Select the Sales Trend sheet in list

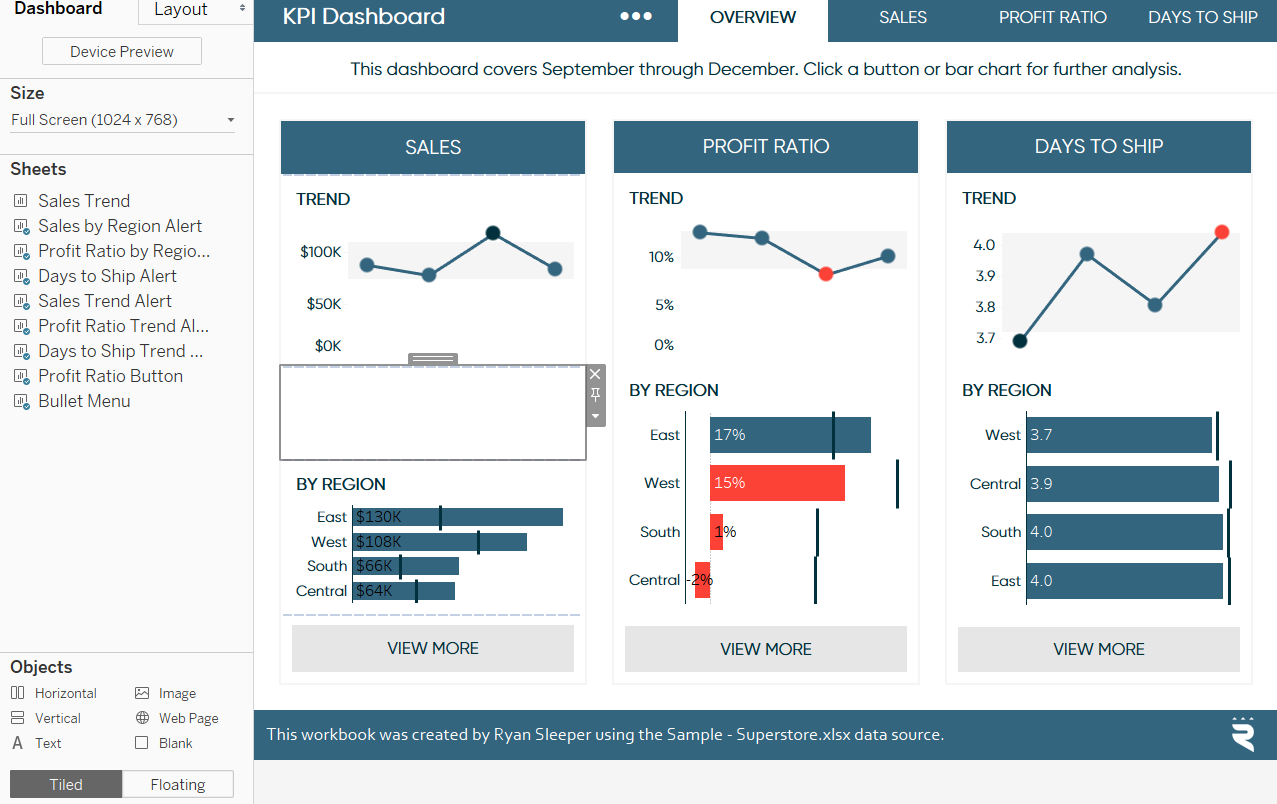click(84, 201)
